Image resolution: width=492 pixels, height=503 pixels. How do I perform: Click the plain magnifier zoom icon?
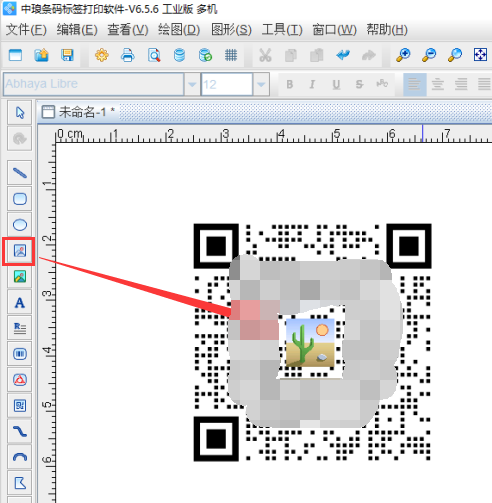pos(455,55)
